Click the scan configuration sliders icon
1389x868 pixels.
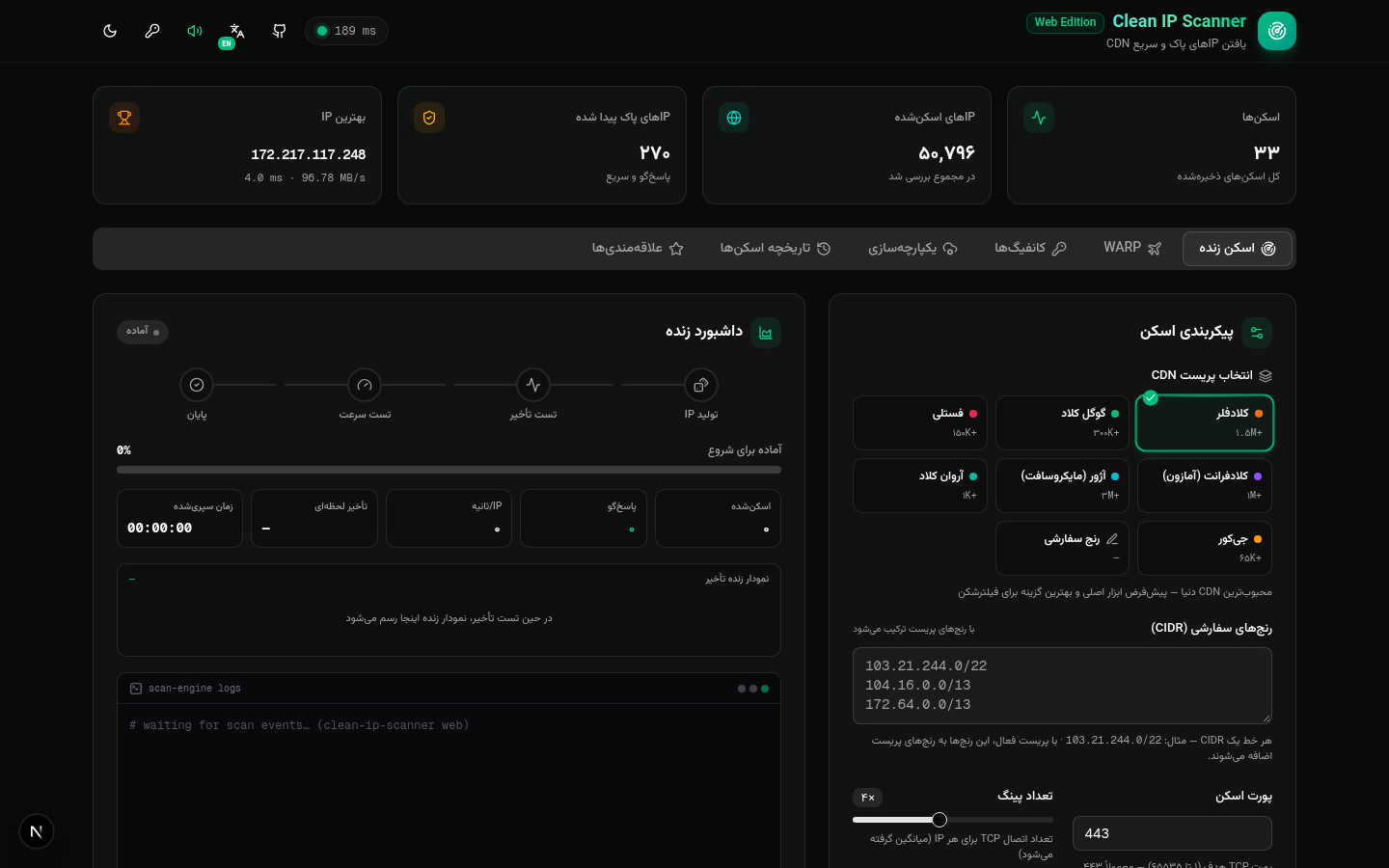tap(1257, 333)
